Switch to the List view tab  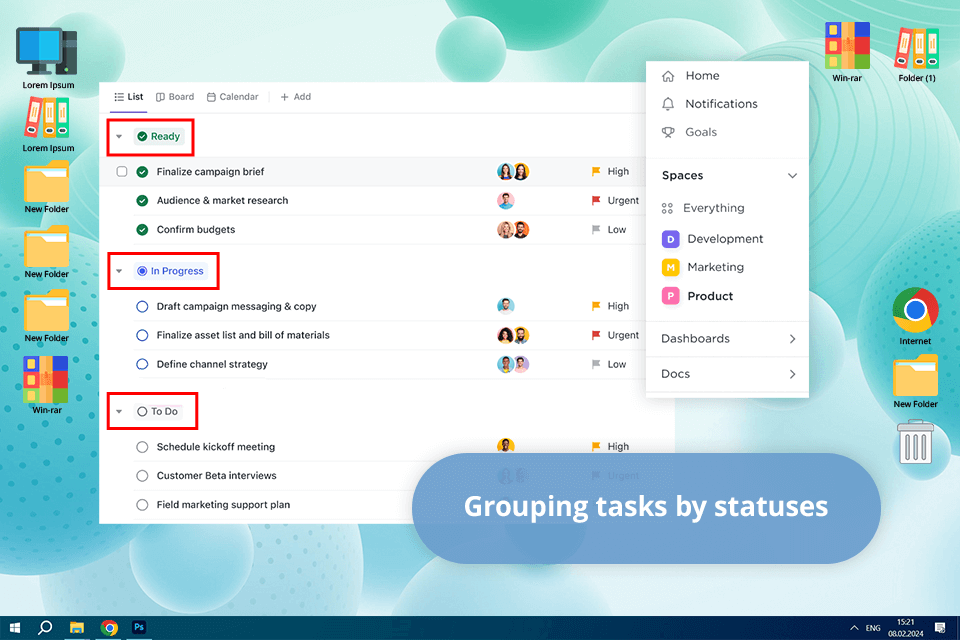click(129, 97)
